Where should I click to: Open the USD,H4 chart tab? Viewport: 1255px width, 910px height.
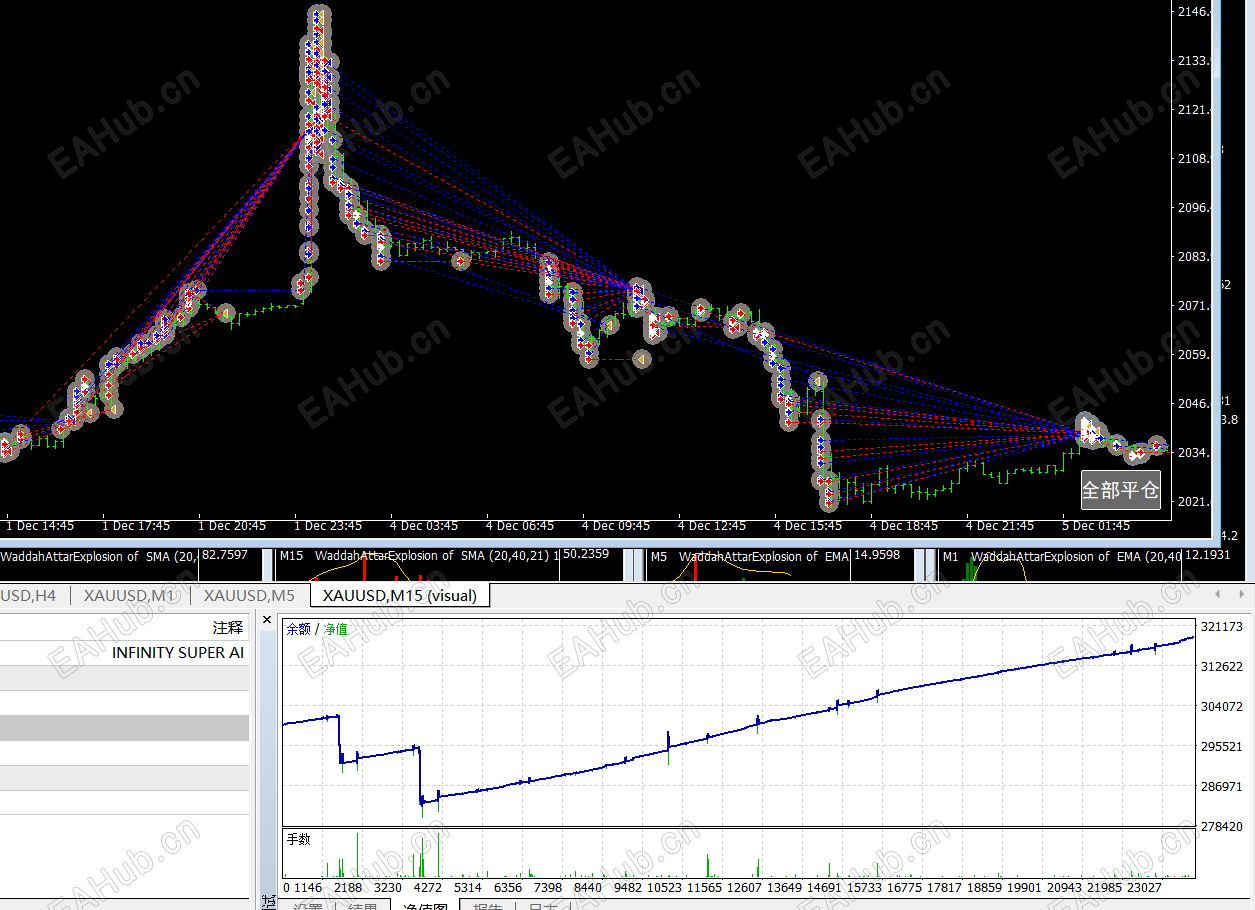coord(28,596)
